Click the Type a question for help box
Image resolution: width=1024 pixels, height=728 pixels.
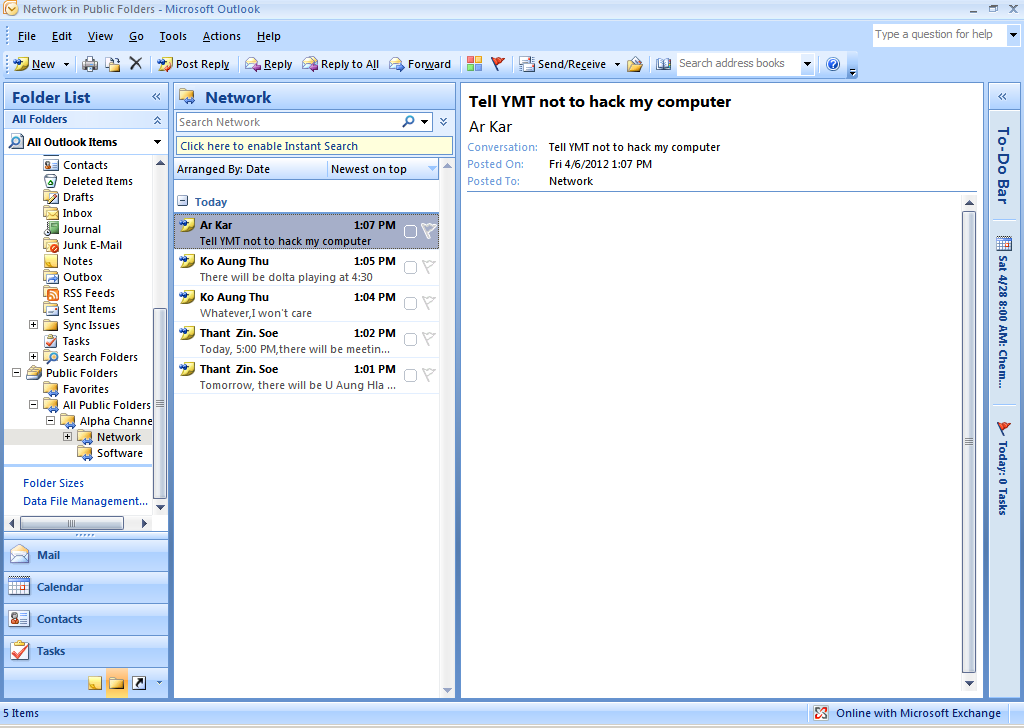pos(938,35)
